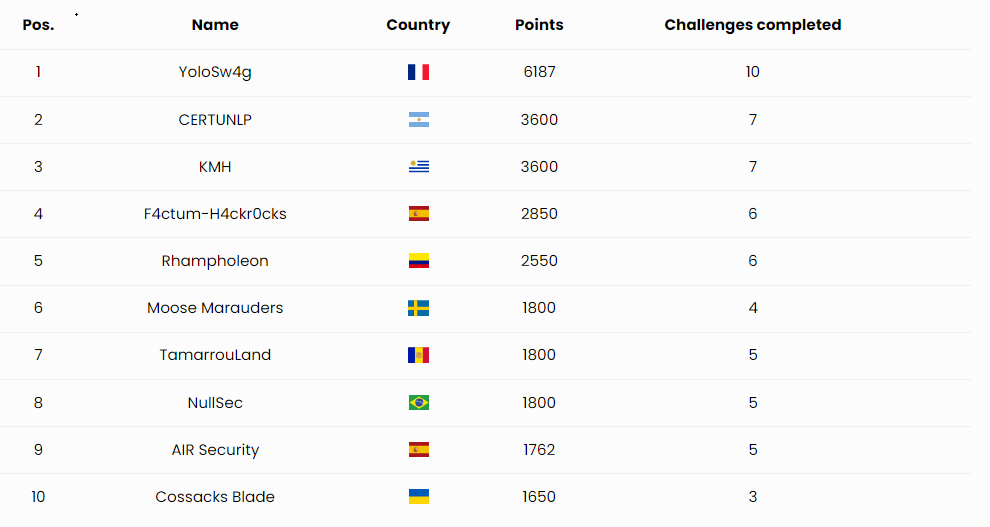This screenshot has width=990, height=527.
Task: Click the NullSec team name
Action: (215, 403)
